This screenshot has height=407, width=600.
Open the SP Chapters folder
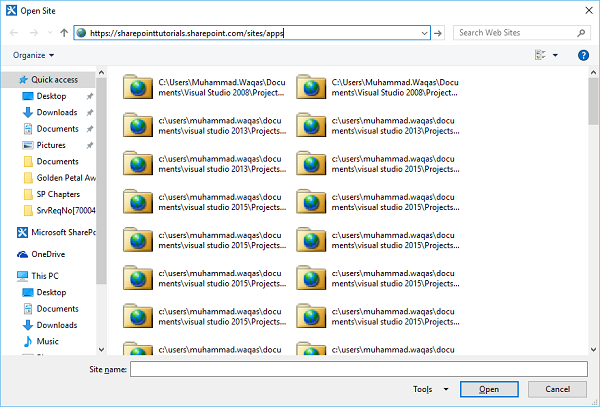click(x=52, y=194)
